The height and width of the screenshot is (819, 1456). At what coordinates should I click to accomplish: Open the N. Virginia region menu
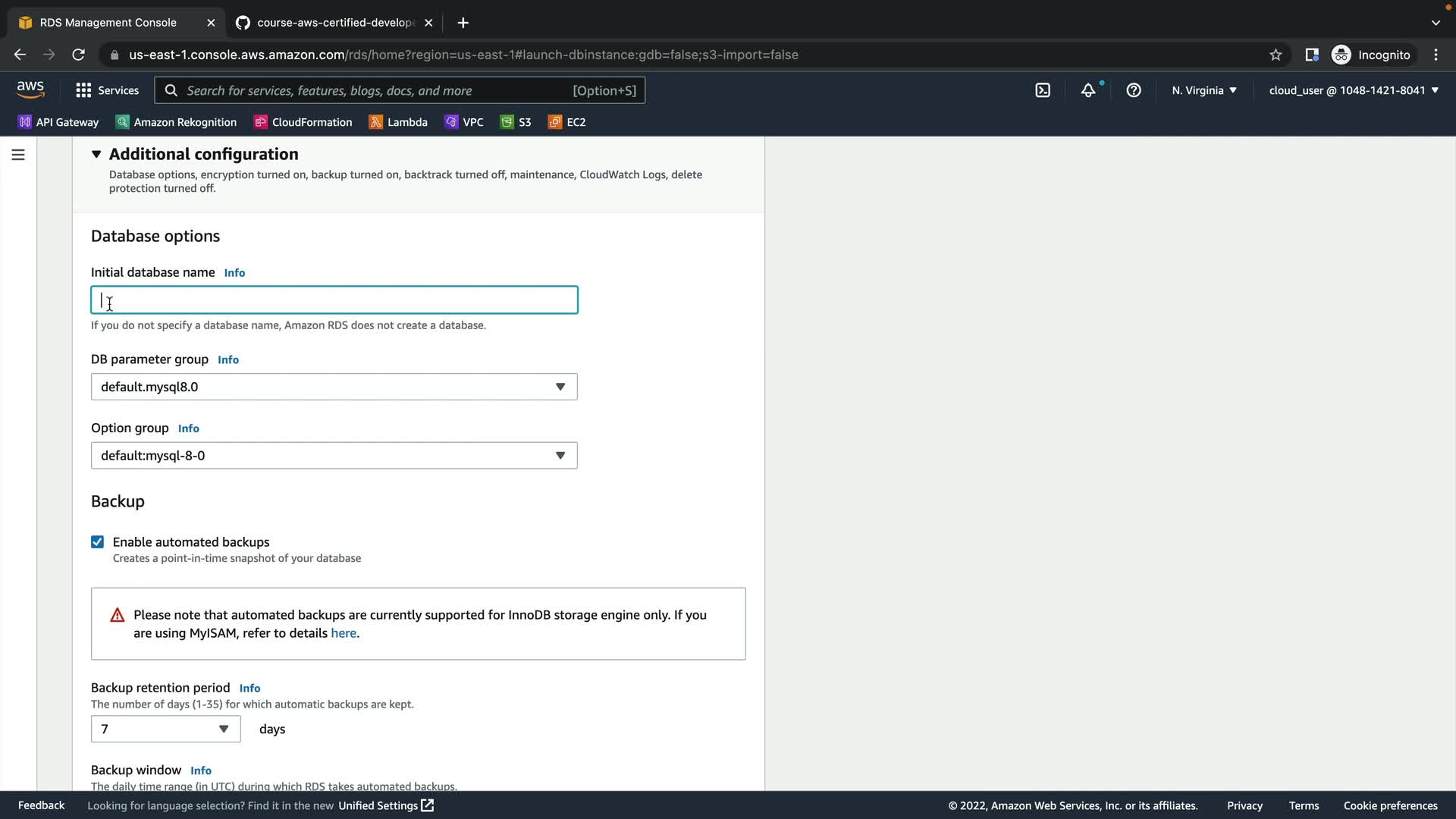(x=1203, y=90)
